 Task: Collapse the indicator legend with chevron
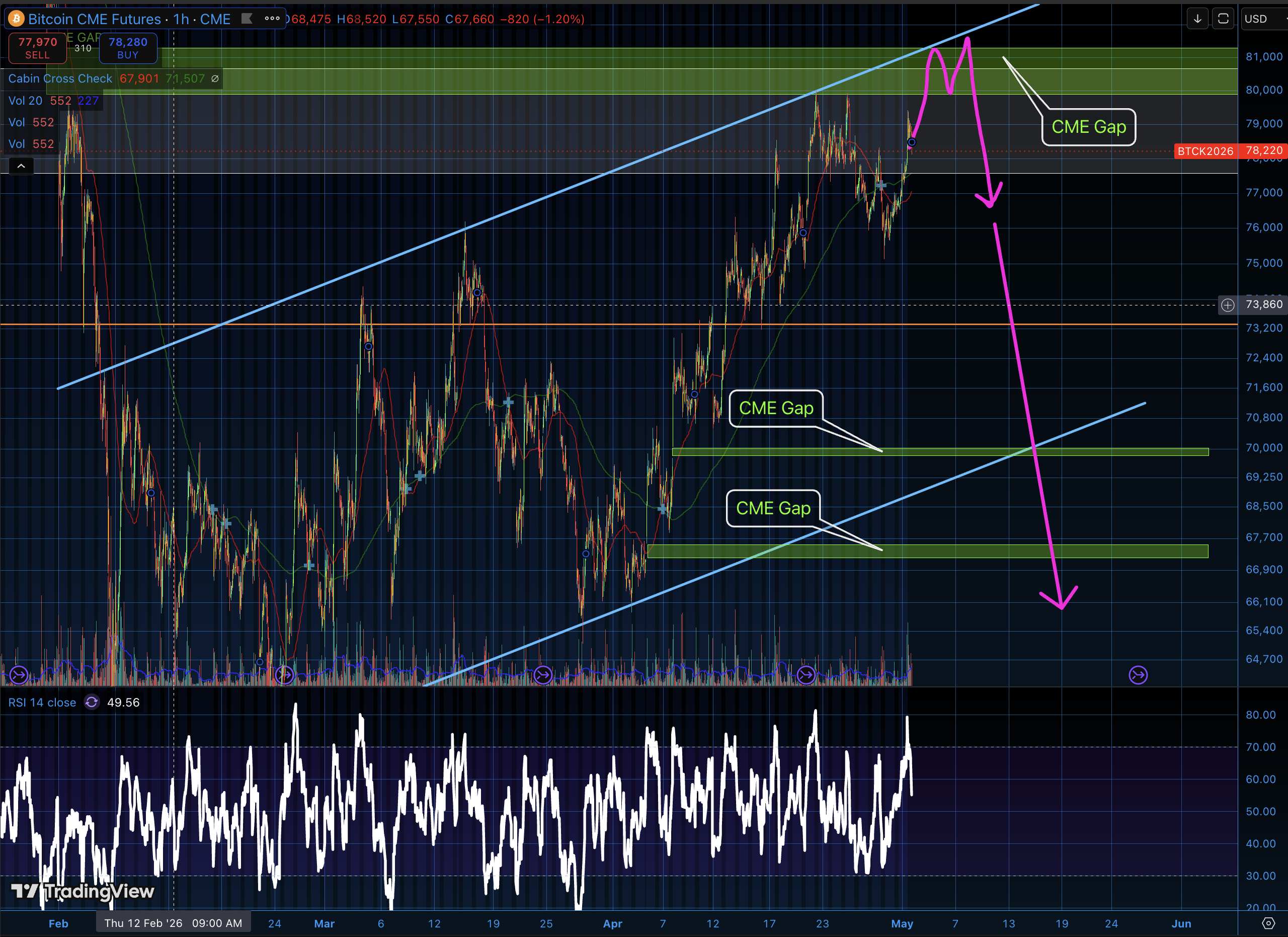point(21,166)
